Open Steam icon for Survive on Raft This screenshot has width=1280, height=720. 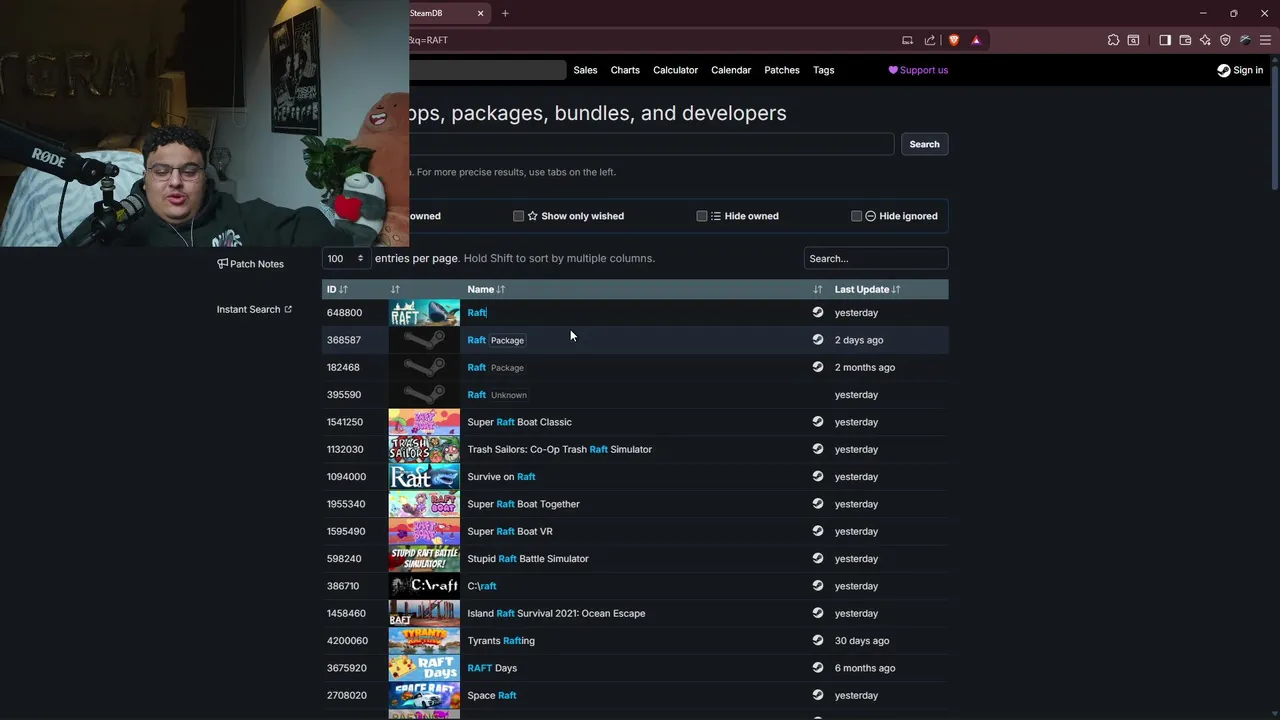click(x=818, y=476)
